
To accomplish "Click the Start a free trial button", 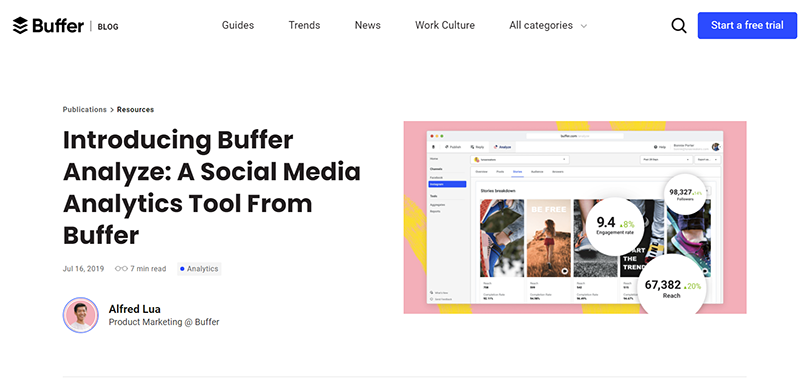I will point(747,25).
